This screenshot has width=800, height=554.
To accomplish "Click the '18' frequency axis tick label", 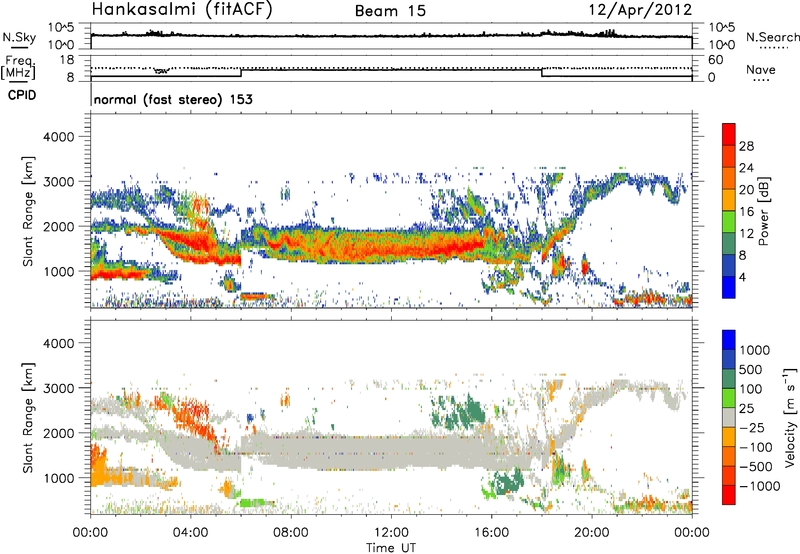I will [67, 60].
